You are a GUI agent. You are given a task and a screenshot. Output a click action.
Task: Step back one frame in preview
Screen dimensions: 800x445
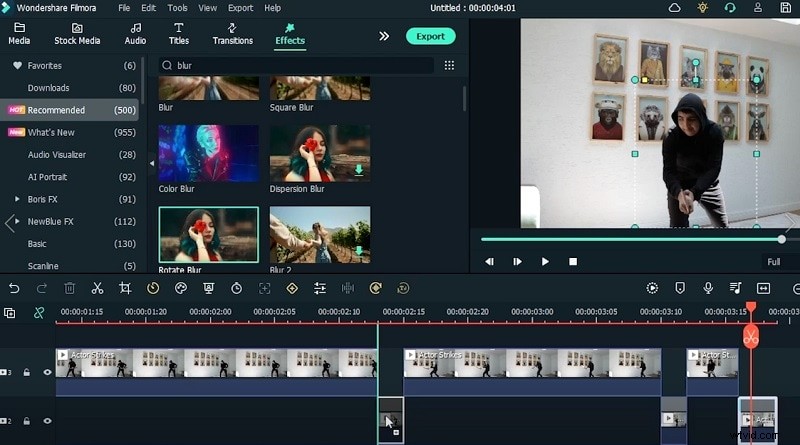coord(489,261)
